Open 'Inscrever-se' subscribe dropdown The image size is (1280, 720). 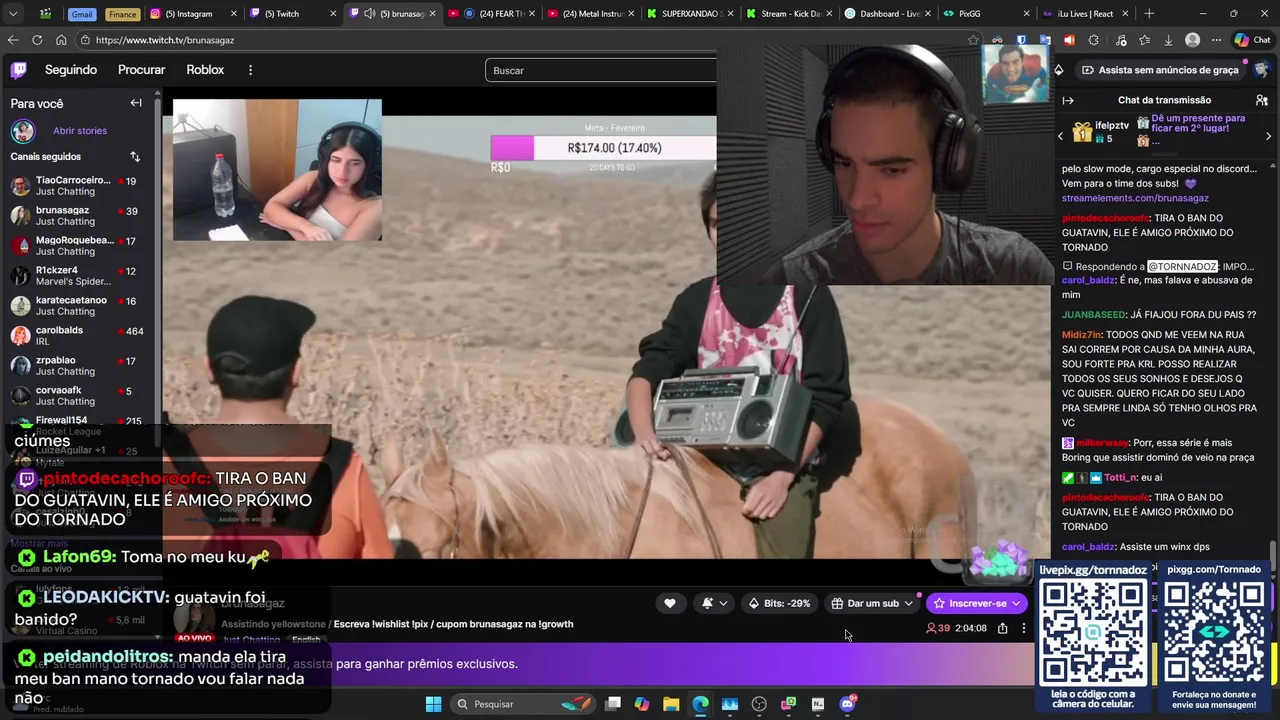coord(976,603)
